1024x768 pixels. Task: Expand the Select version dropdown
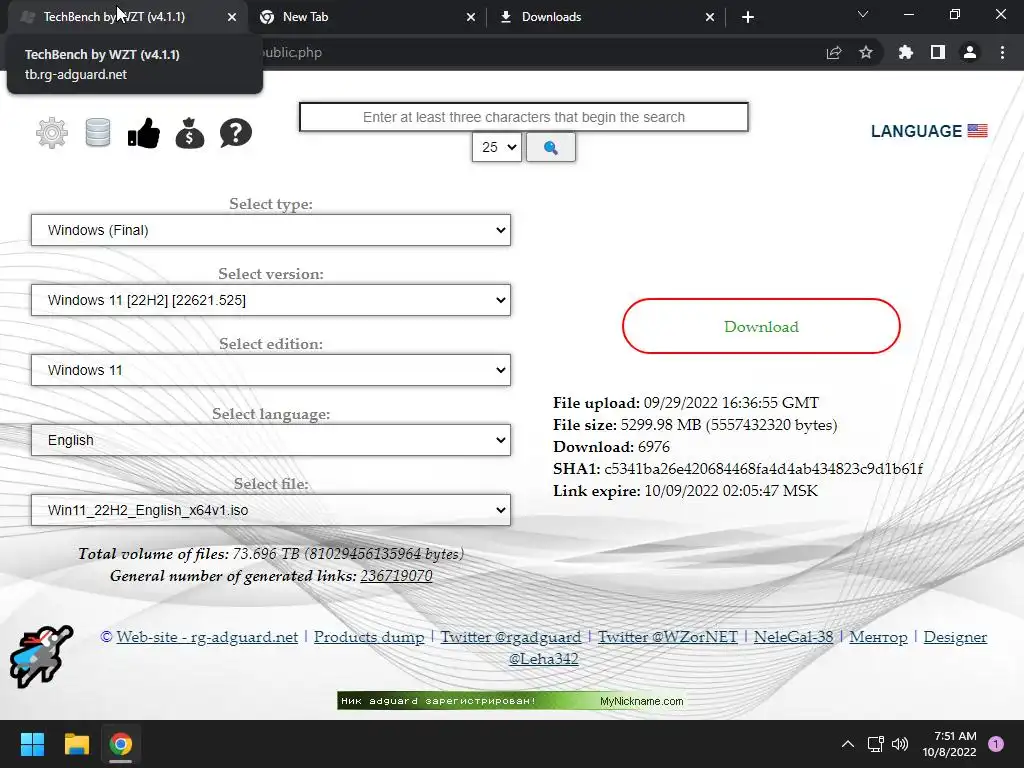click(271, 300)
